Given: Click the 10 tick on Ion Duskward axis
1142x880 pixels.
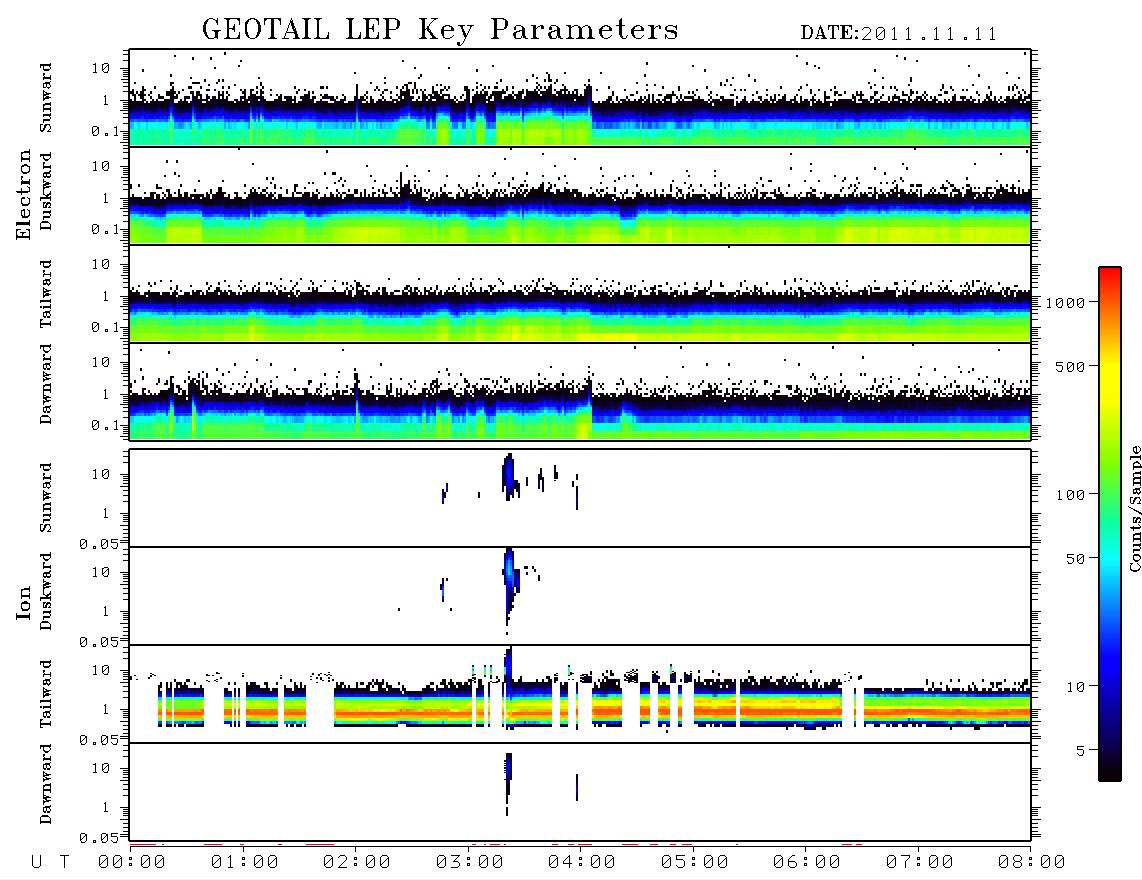Looking at the screenshot, I should tap(101, 573).
